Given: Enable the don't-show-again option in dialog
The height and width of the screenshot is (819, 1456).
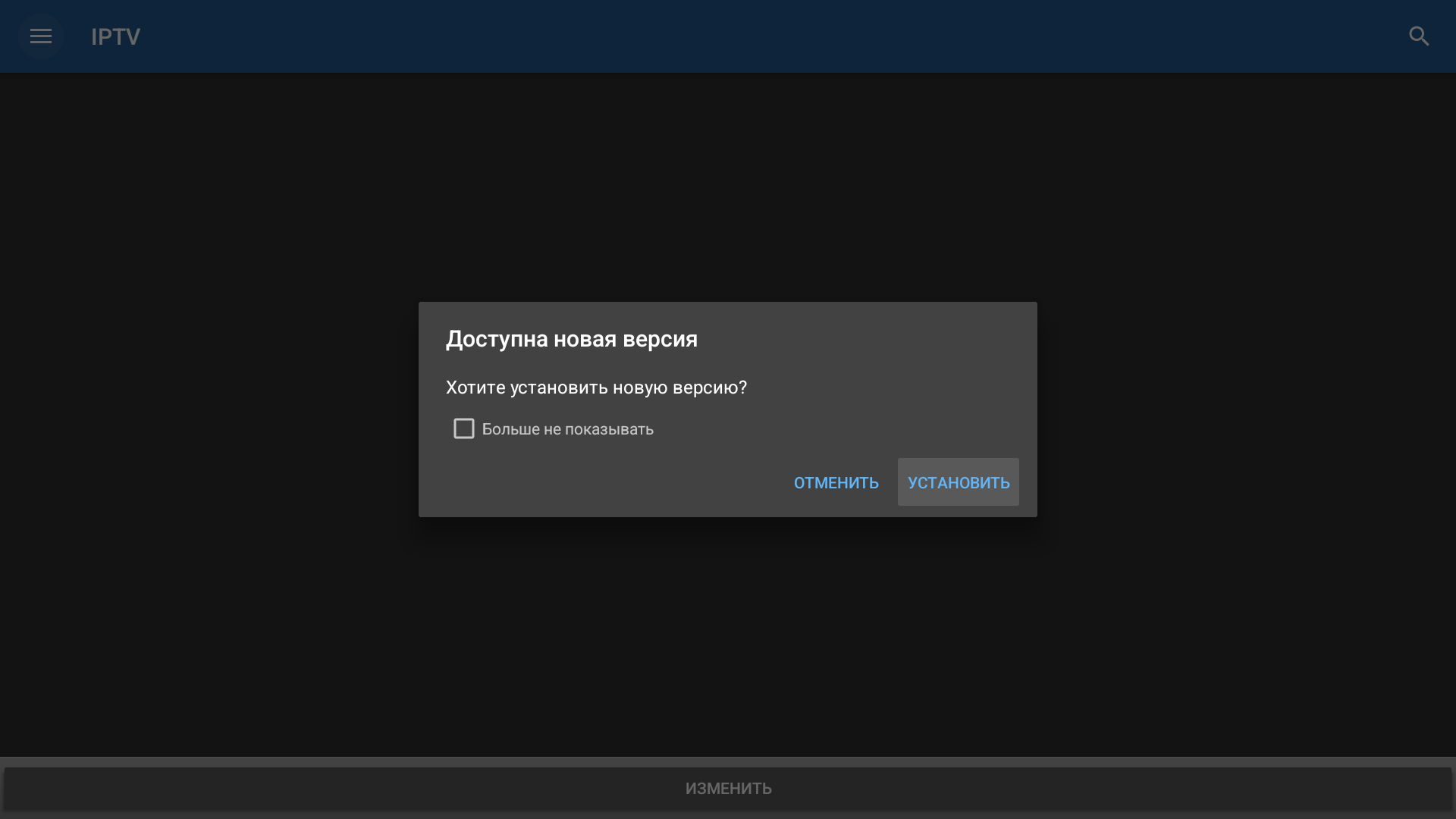Looking at the screenshot, I should 463,428.
